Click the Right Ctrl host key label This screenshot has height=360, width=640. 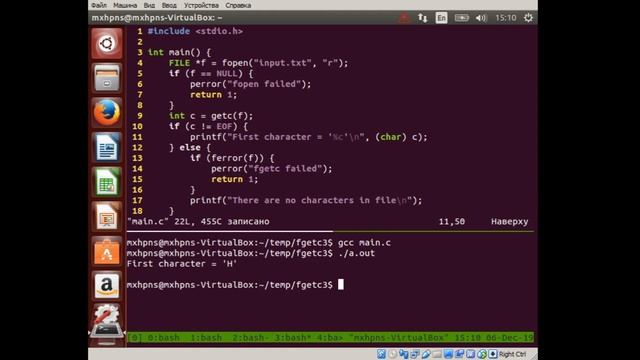(x=513, y=354)
